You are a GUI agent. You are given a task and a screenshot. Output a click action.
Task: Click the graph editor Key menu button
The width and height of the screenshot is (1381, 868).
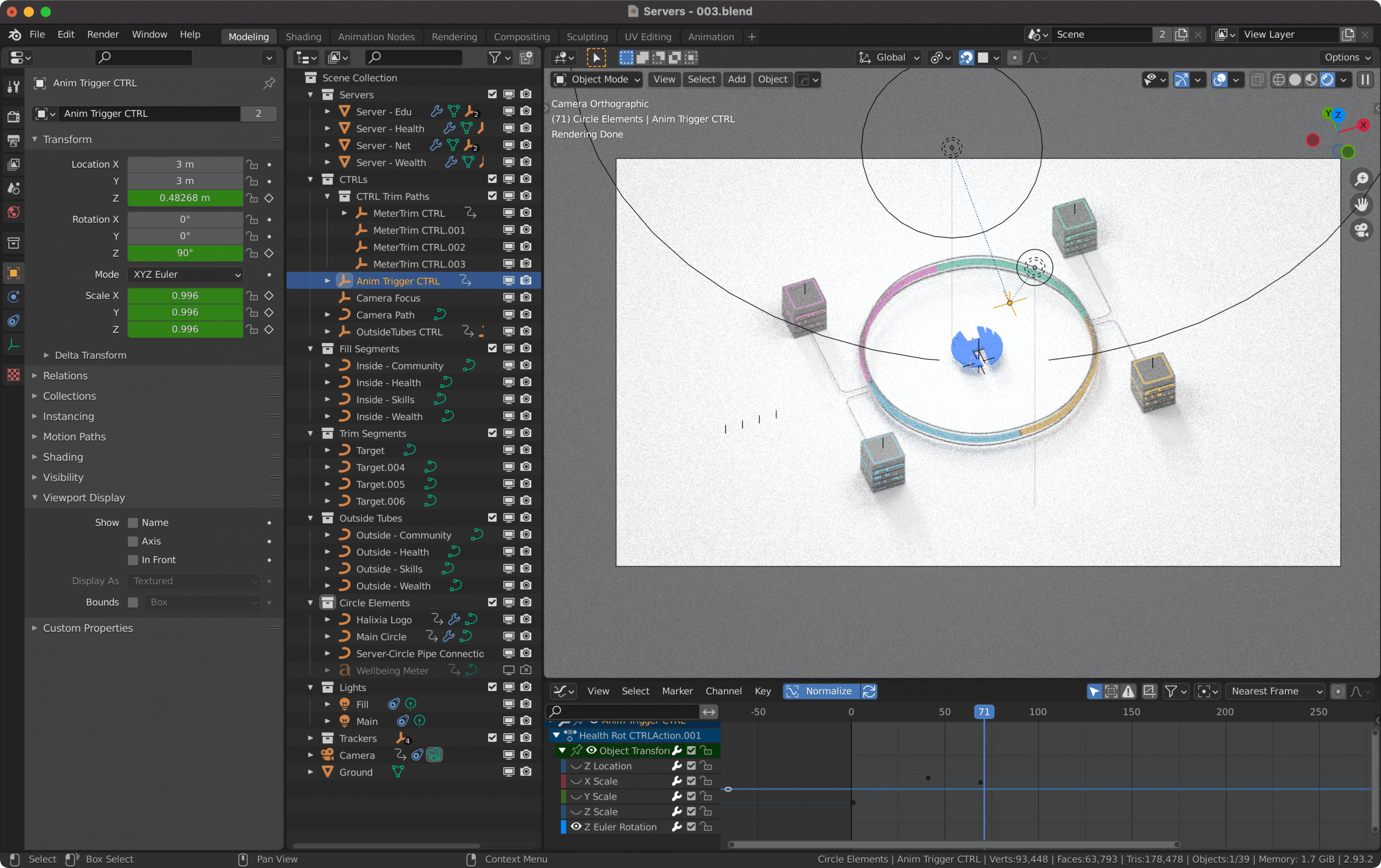762,691
